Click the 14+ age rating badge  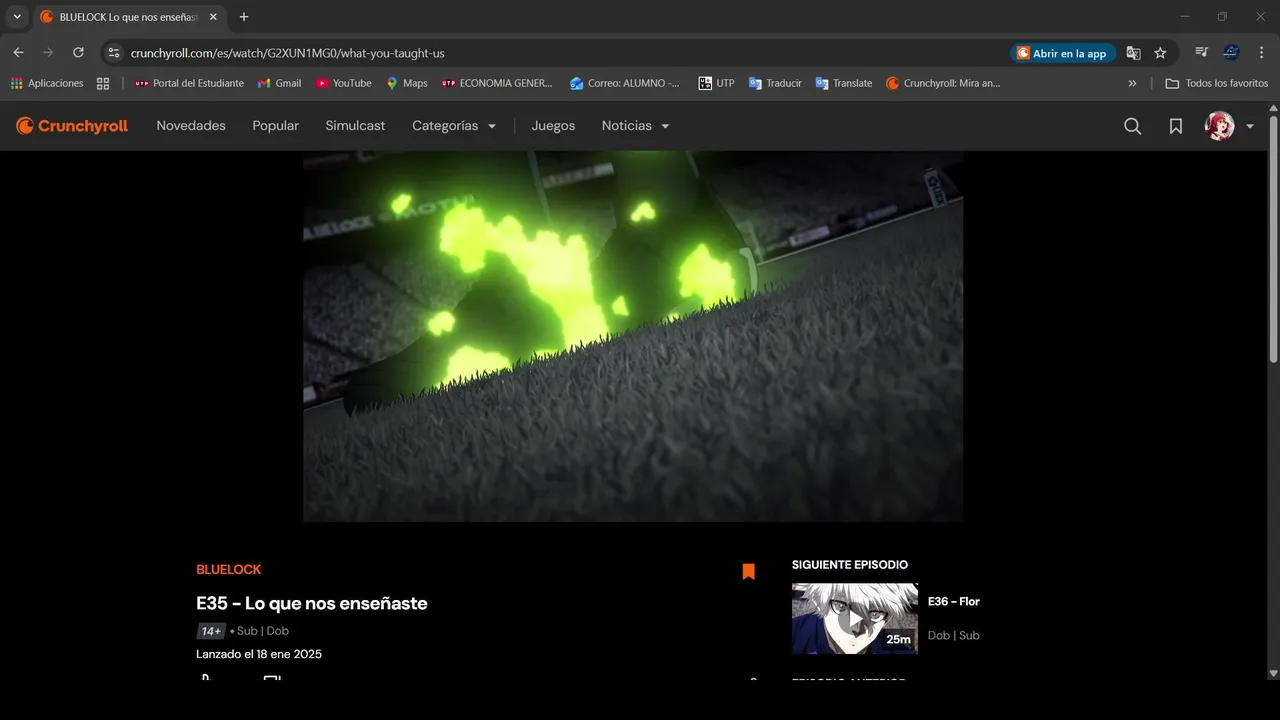tap(211, 631)
